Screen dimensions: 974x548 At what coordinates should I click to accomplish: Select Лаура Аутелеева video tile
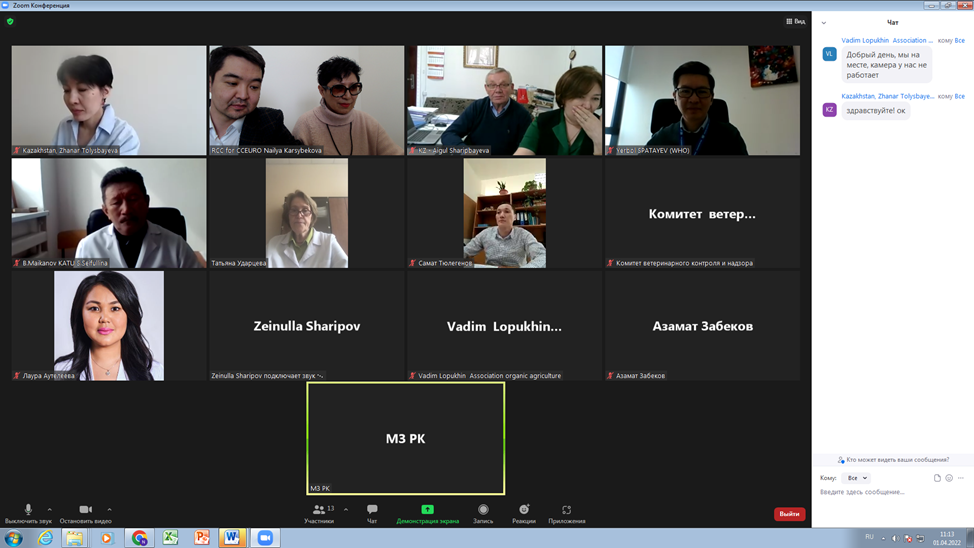point(109,326)
